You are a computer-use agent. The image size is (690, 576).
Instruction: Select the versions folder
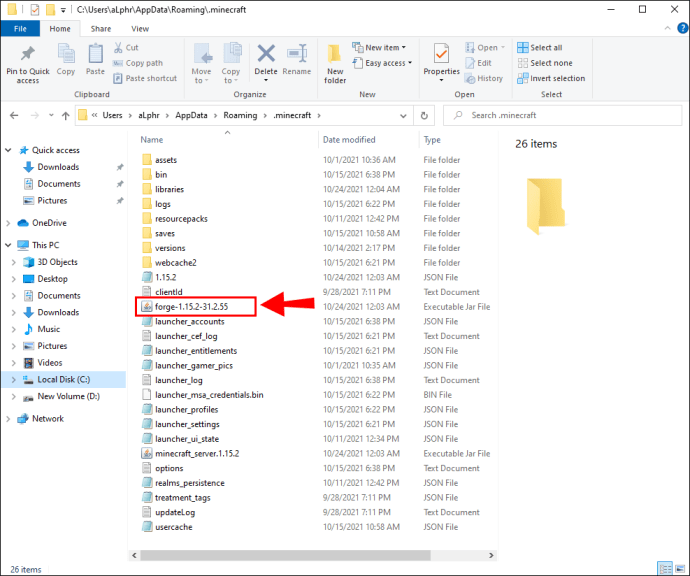tap(170, 248)
